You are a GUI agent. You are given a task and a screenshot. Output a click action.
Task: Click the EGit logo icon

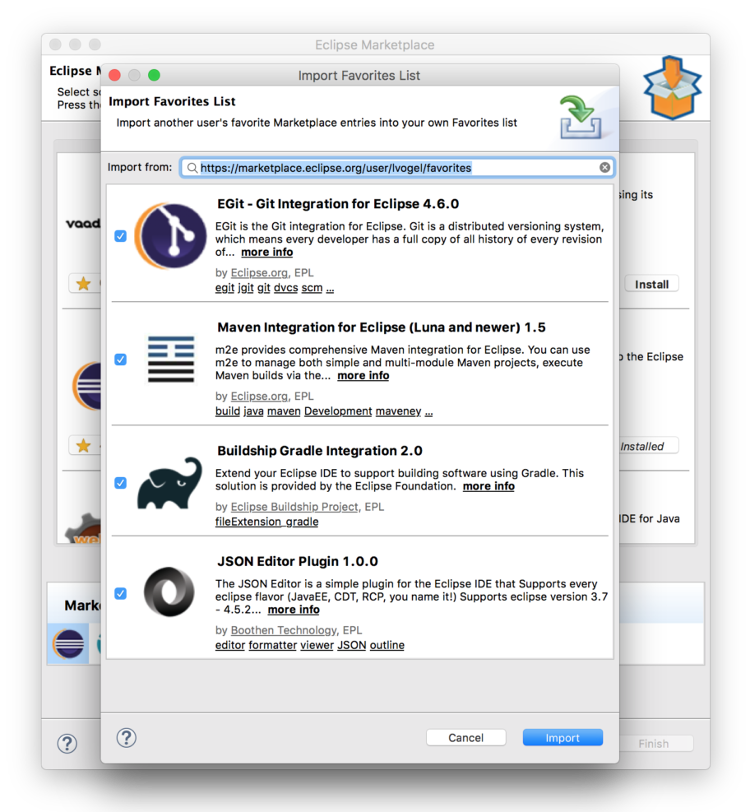(x=170, y=236)
